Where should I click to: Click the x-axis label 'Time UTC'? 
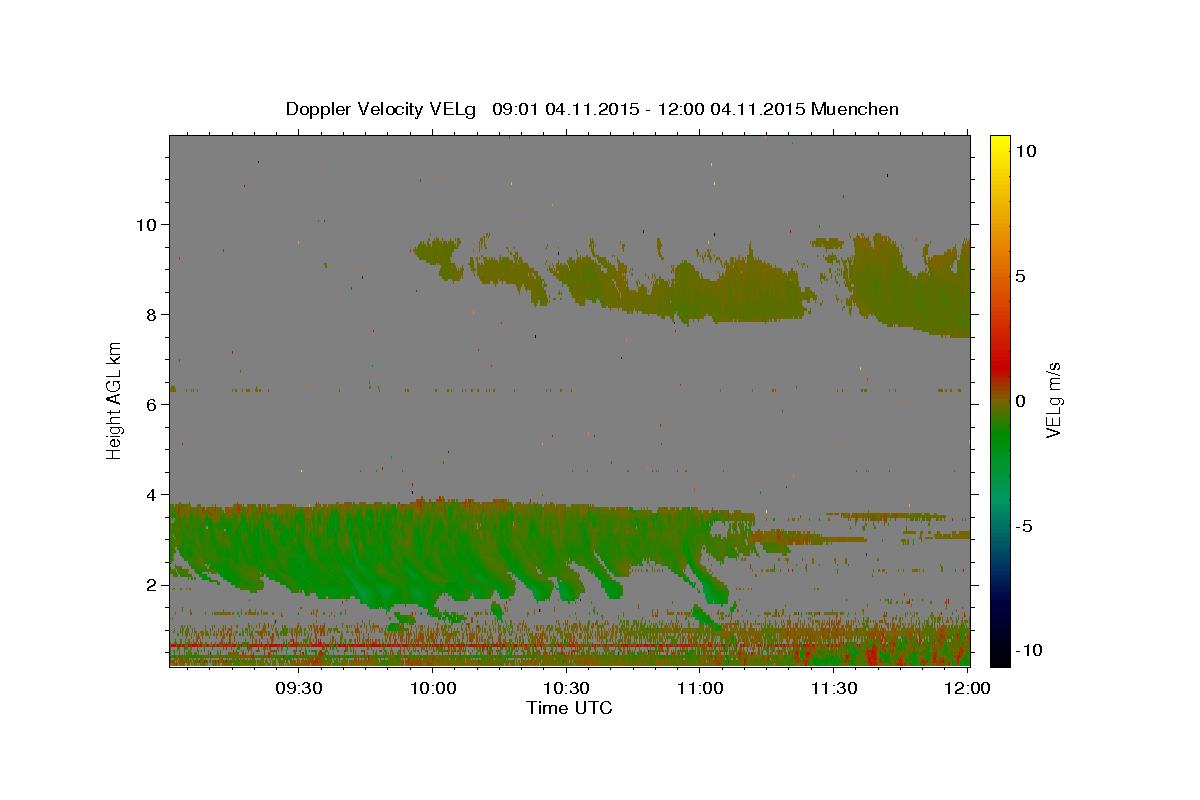pos(569,708)
